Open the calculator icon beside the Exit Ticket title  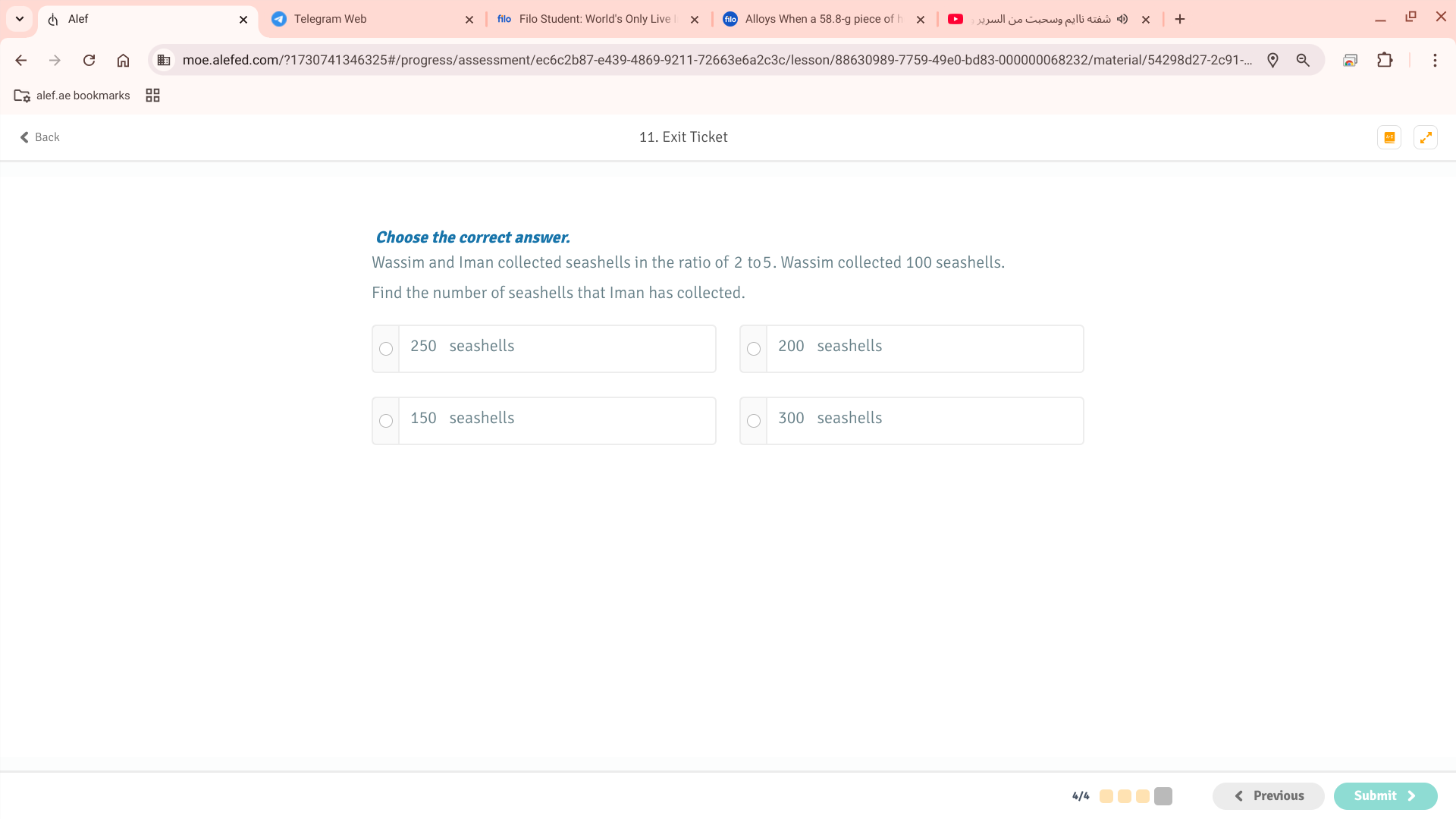(x=1389, y=137)
